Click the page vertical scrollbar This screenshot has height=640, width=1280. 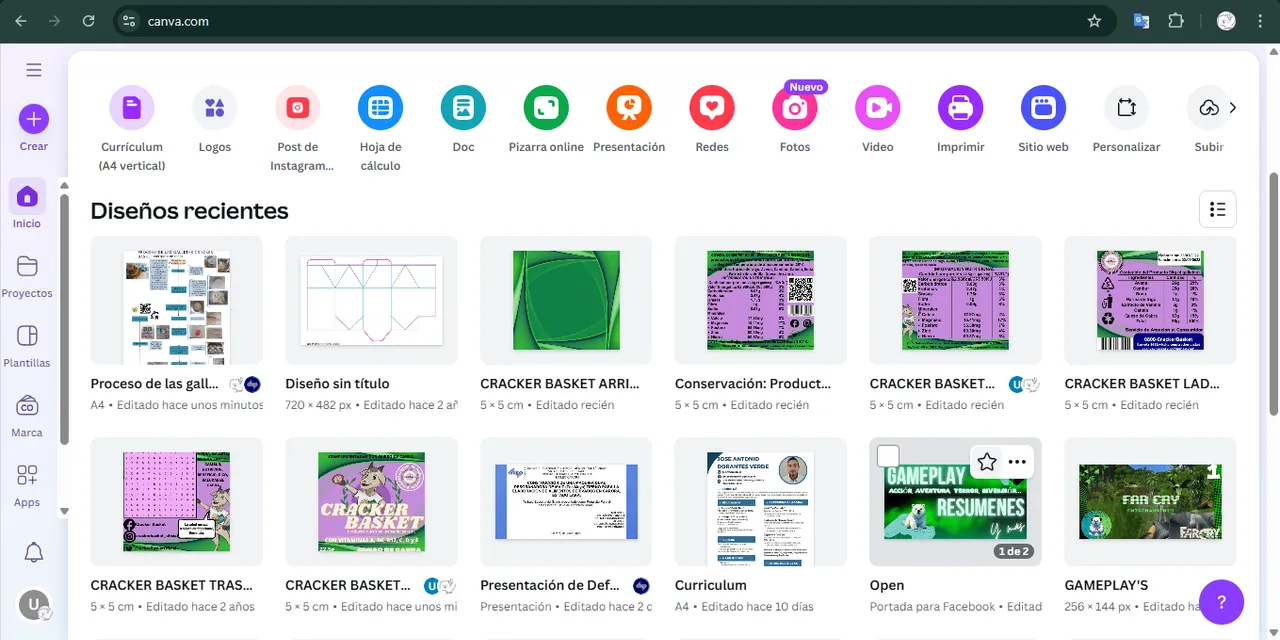pyautogui.click(x=1273, y=293)
